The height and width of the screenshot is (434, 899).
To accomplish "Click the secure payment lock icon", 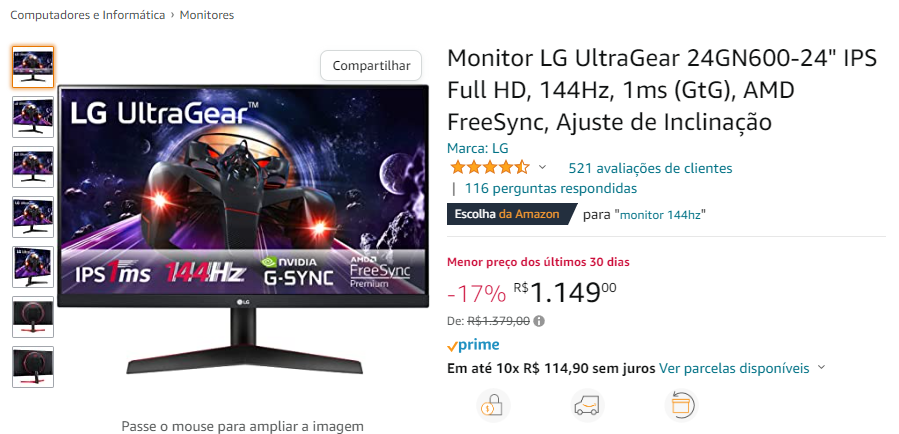I will pyautogui.click(x=494, y=405).
